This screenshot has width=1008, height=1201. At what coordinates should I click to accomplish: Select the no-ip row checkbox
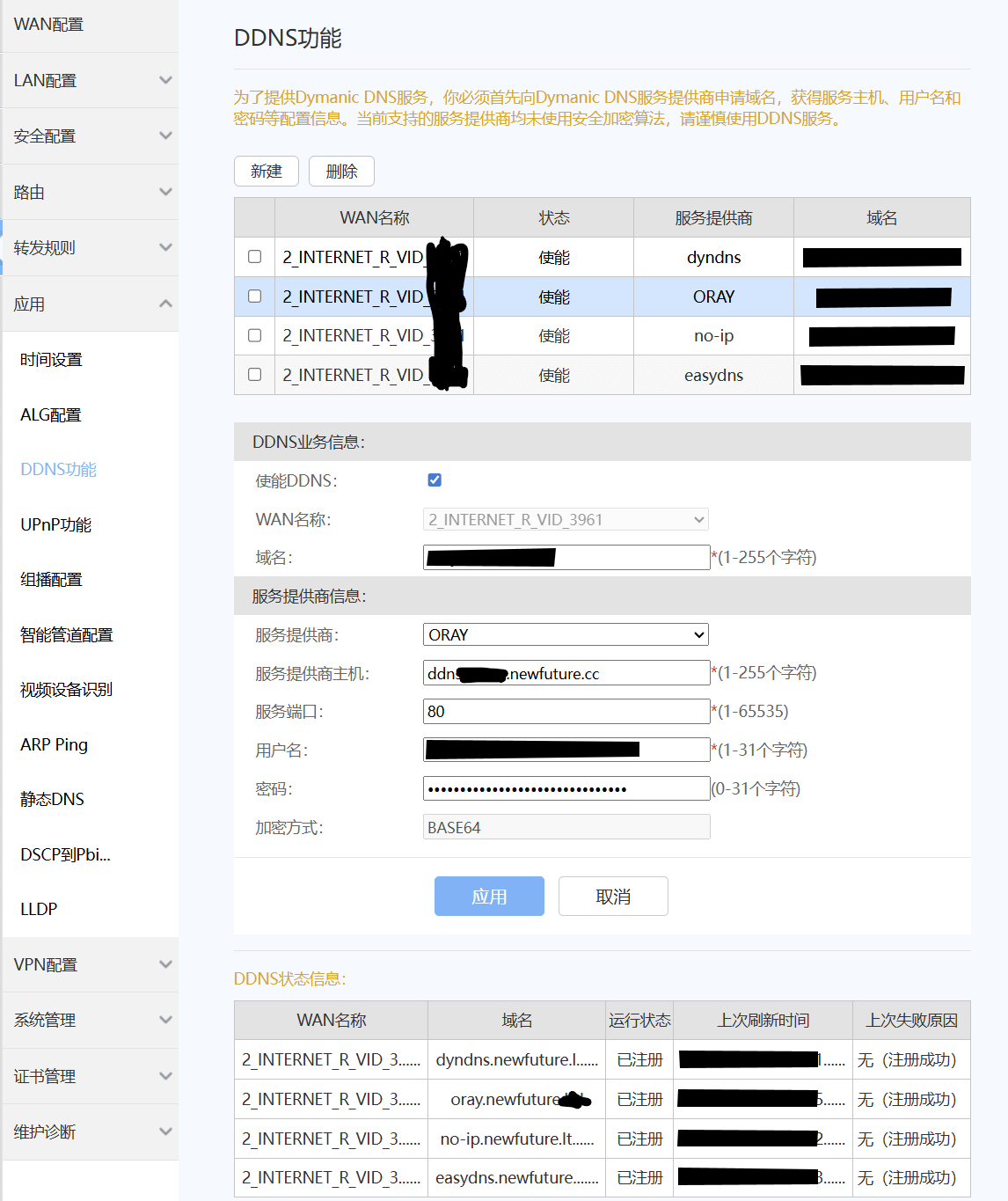coord(254,335)
